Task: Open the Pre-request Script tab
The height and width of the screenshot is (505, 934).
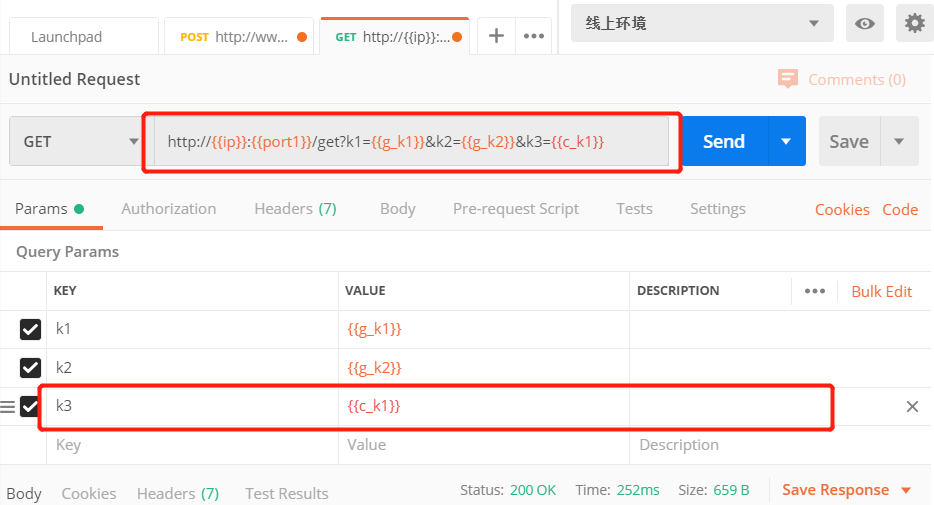Action: point(516,209)
